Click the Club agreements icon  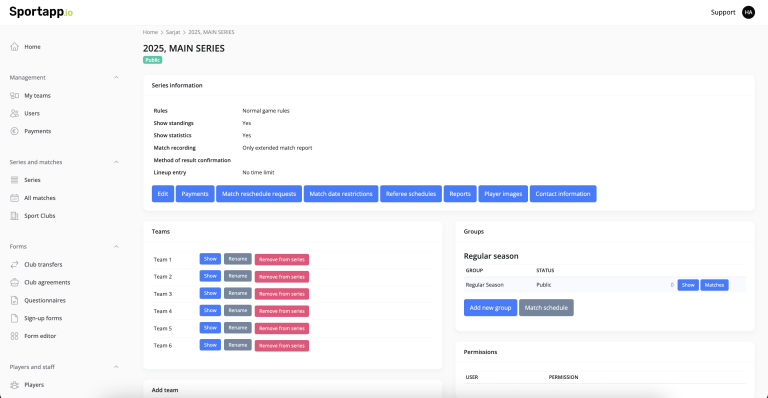coord(14,282)
